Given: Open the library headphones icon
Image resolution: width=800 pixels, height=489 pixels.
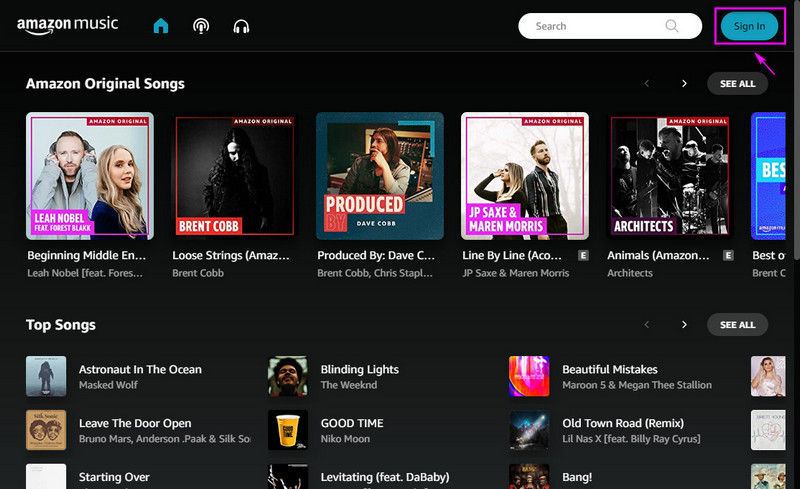Looking at the screenshot, I should [x=241, y=27].
